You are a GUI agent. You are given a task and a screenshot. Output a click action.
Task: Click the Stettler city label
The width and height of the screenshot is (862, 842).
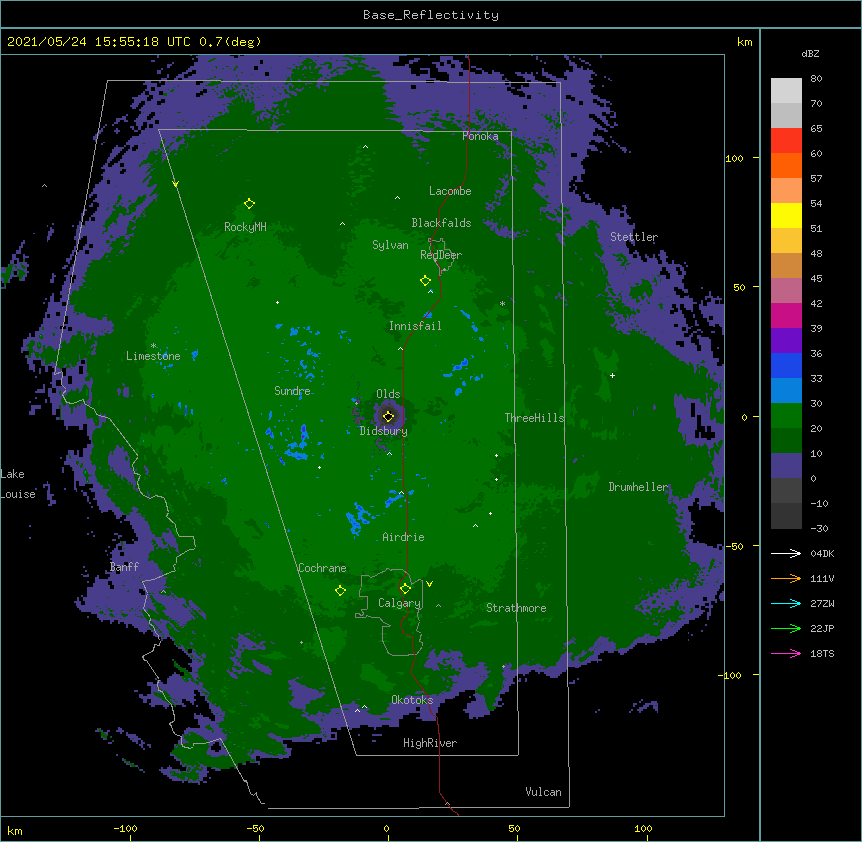click(x=634, y=237)
